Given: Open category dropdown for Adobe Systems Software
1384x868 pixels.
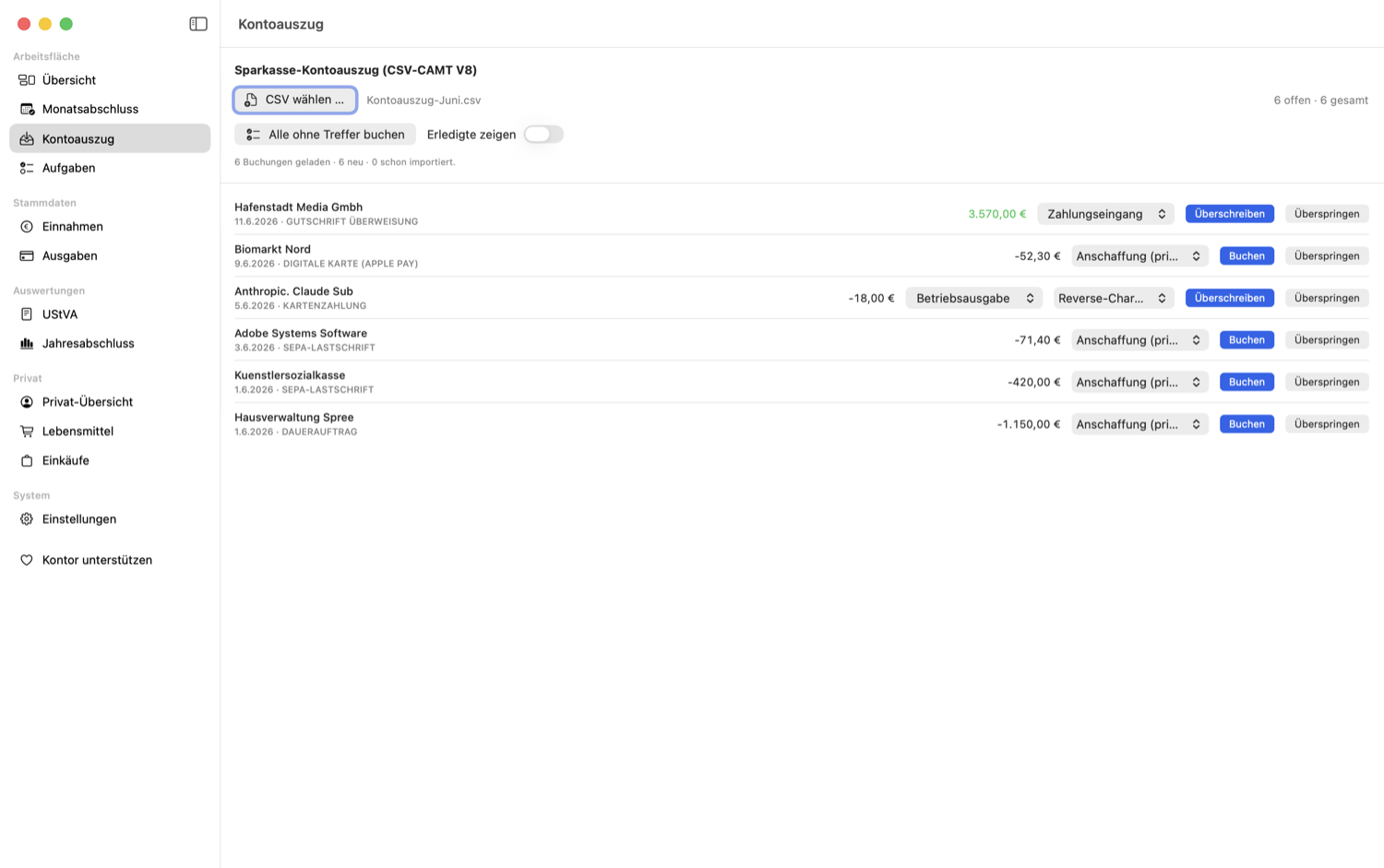Looking at the screenshot, I should click(x=1139, y=340).
